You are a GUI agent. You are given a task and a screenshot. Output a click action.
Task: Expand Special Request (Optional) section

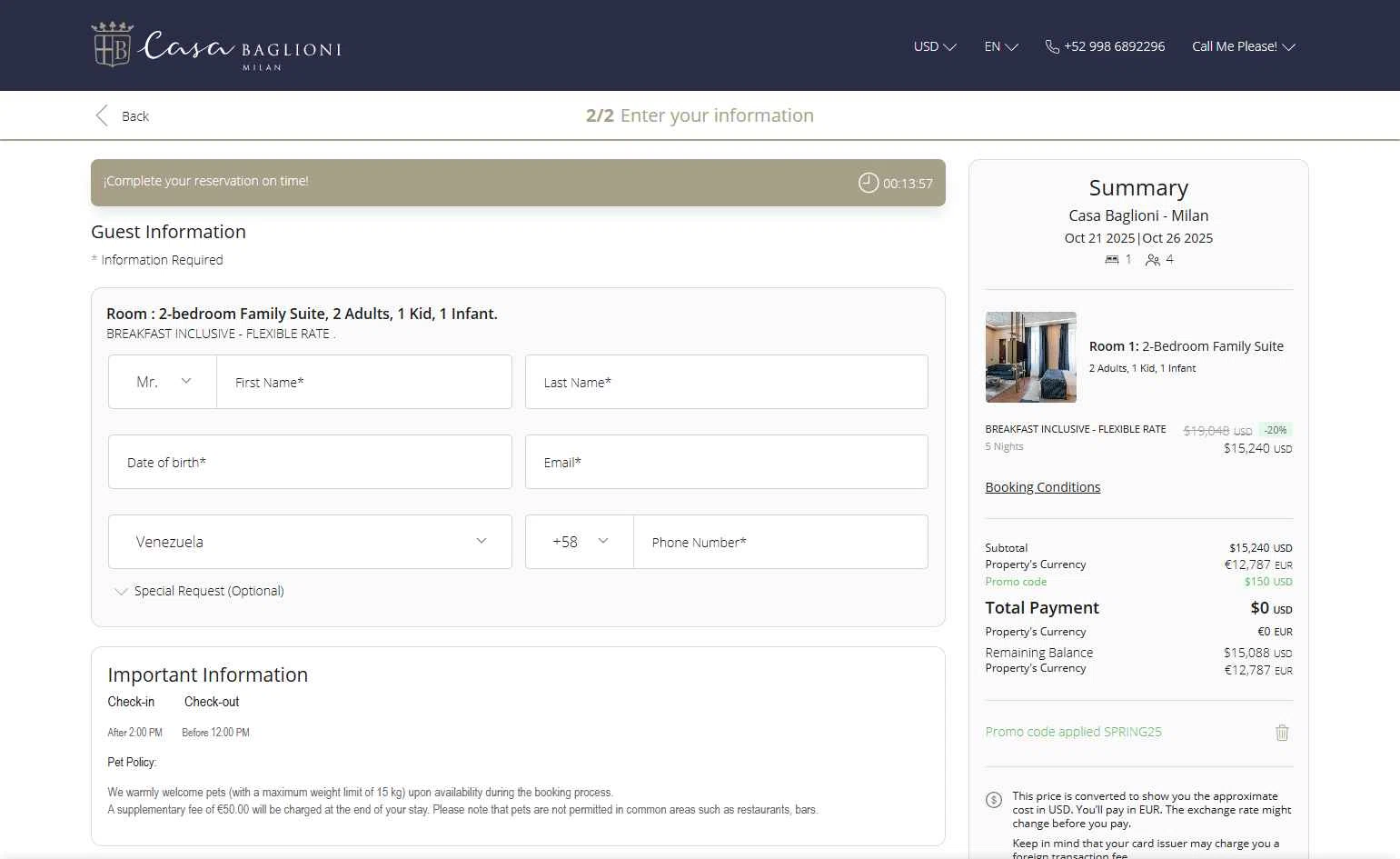pos(200,591)
